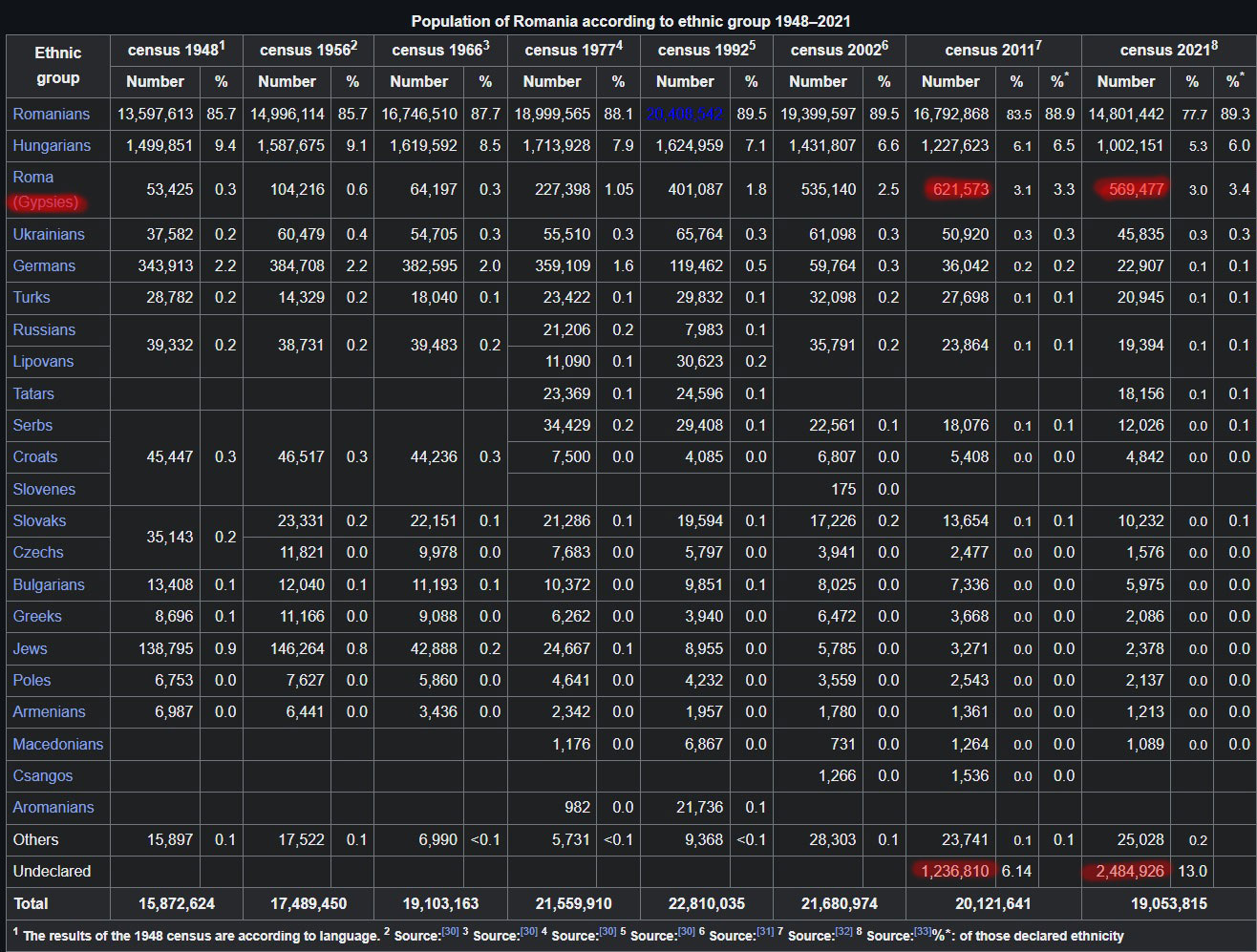The width and height of the screenshot is (1257, 952).
Task: Click the census 1977 column header
Action: tap(573, 50)
